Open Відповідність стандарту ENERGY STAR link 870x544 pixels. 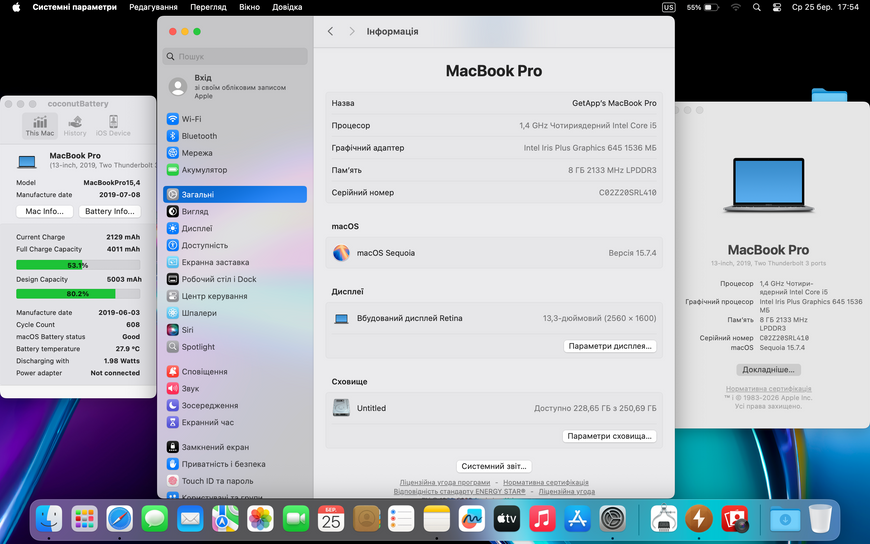pos(459,491)
